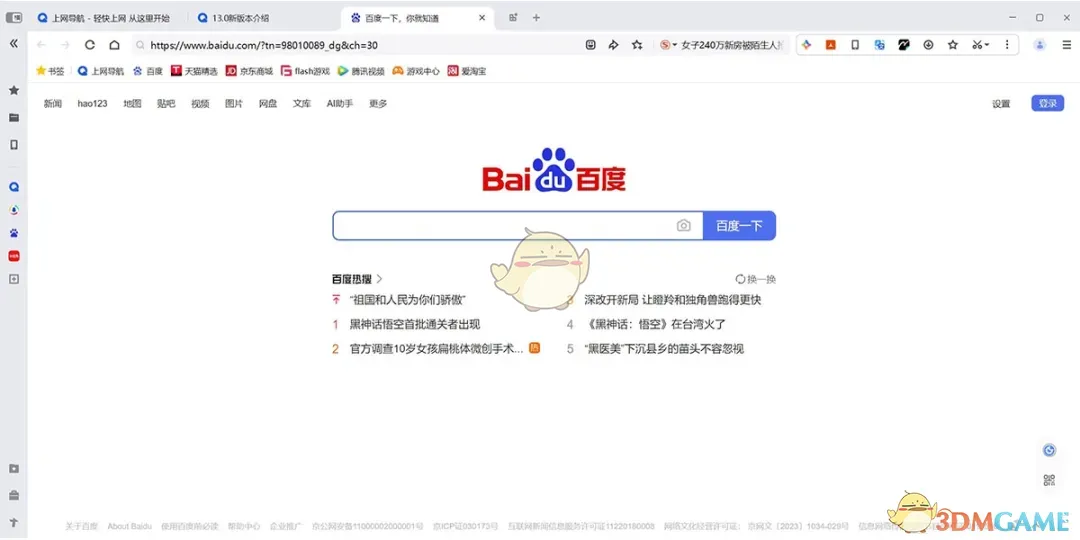Open 百度 bookmark in bookmarks bar
This screenshot has height=540, width=1080.
click(148, 70)
